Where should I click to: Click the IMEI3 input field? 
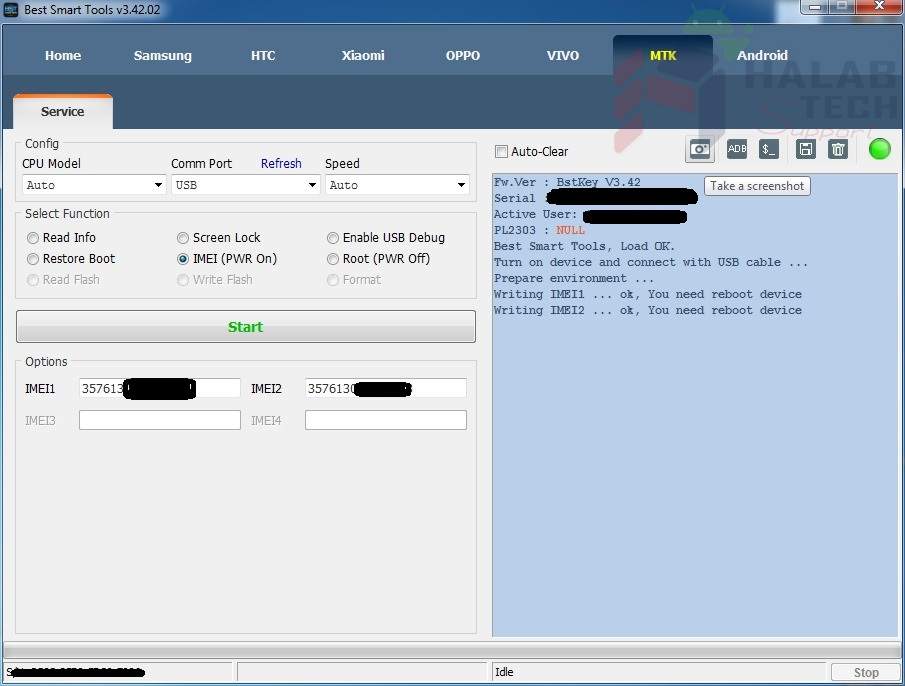160,420
